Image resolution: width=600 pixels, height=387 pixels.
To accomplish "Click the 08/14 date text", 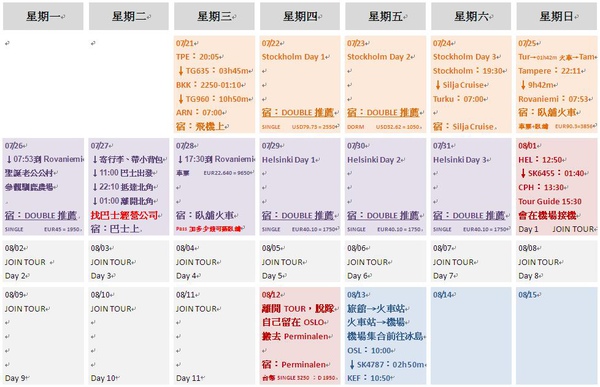I will click(x=442, y=295).
